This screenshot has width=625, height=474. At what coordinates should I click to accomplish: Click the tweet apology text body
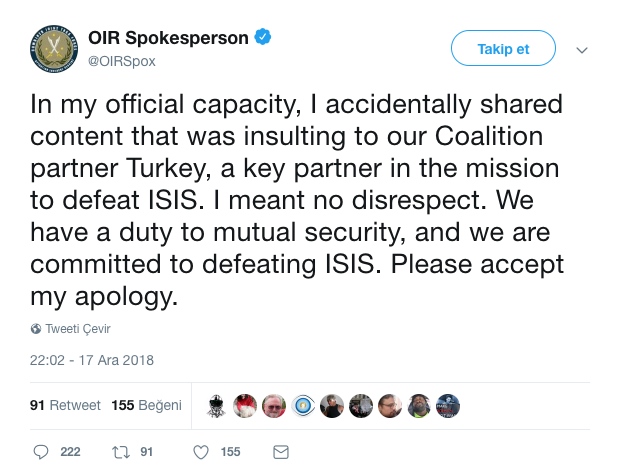tap(297, 198)
